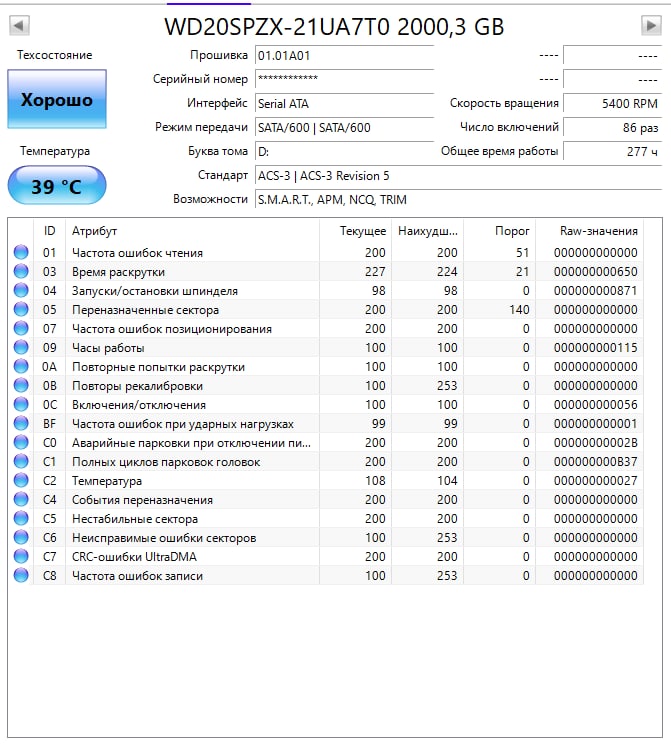This screenshot has height=744, width=671.
Task: Select the Включения/отключения attribute text
Action: tap(139, 405)
